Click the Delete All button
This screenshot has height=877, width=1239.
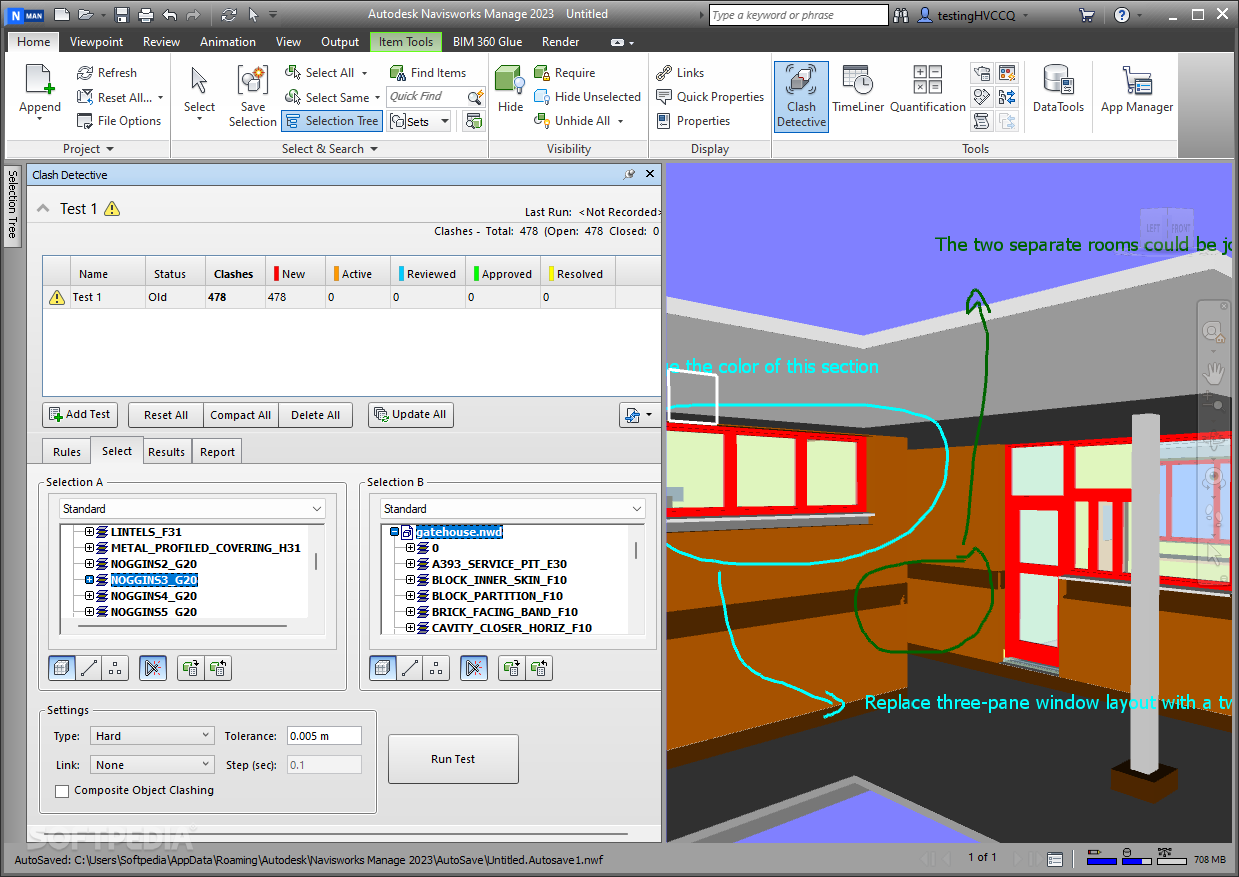point(315,415)
